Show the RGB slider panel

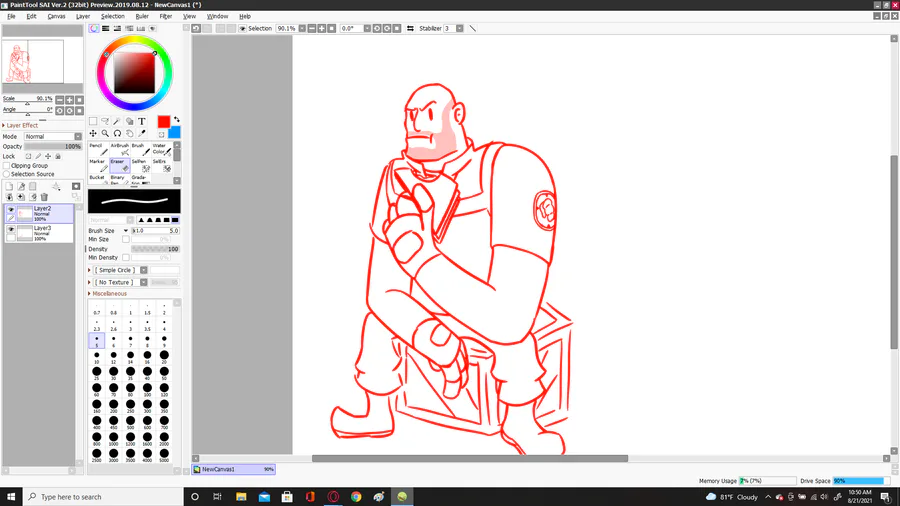pyautogui.click(x=106, y=28)
